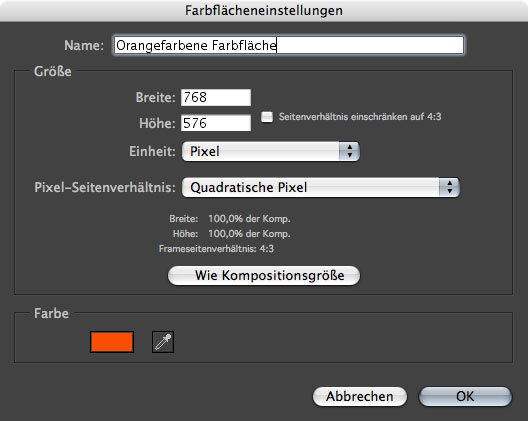Viewport: 528px width, 421px height.
Task: Open the orange color swatch
Action: pos(112,342)
